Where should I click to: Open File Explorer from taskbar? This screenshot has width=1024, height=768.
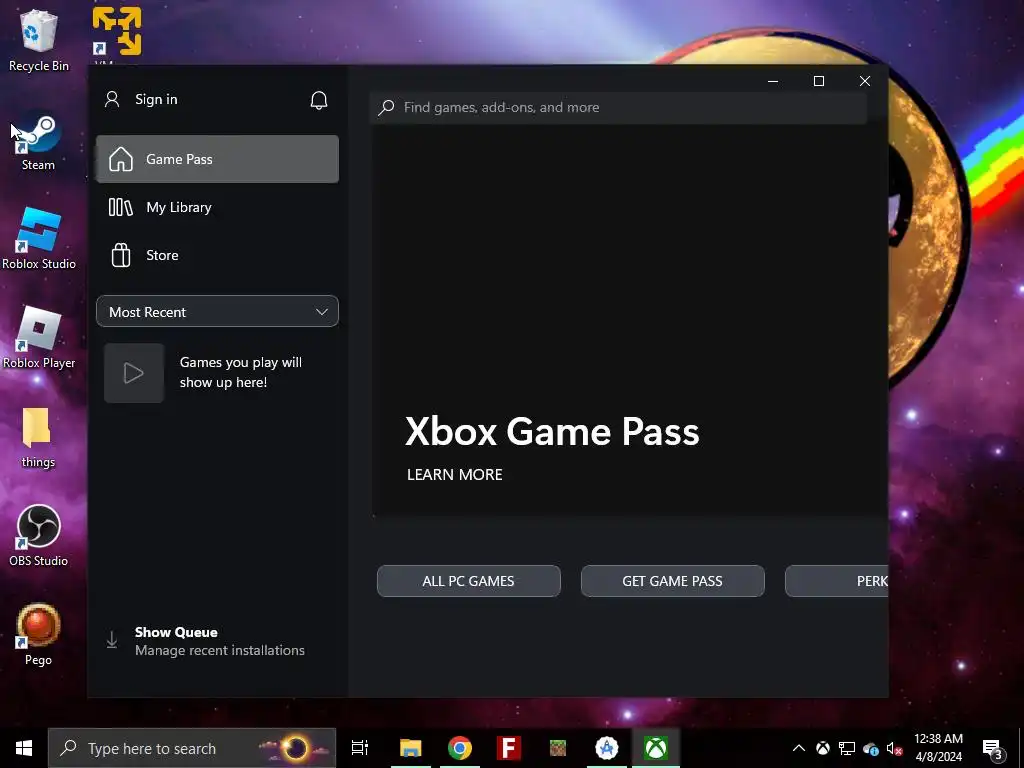[x=411, y=748]
